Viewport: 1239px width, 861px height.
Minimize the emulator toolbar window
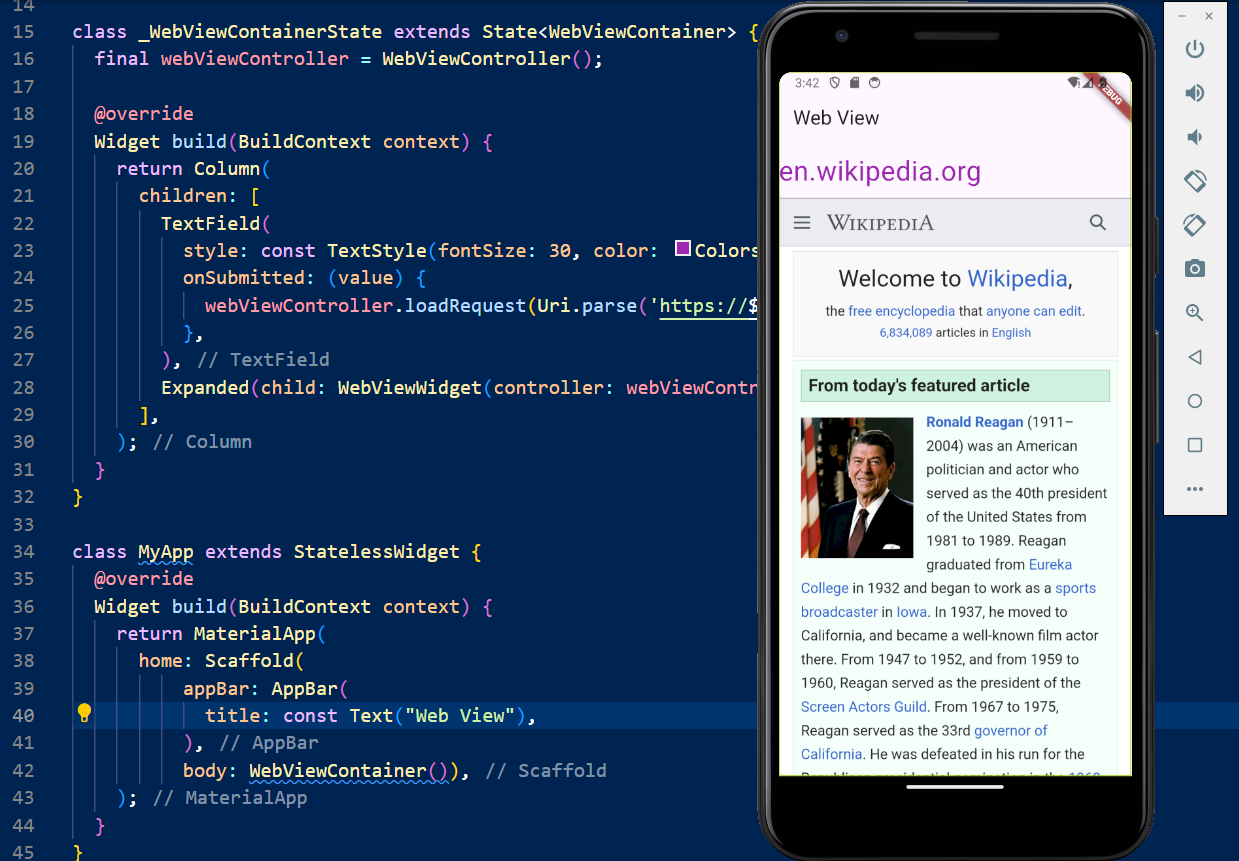[x=1182, y=17]
